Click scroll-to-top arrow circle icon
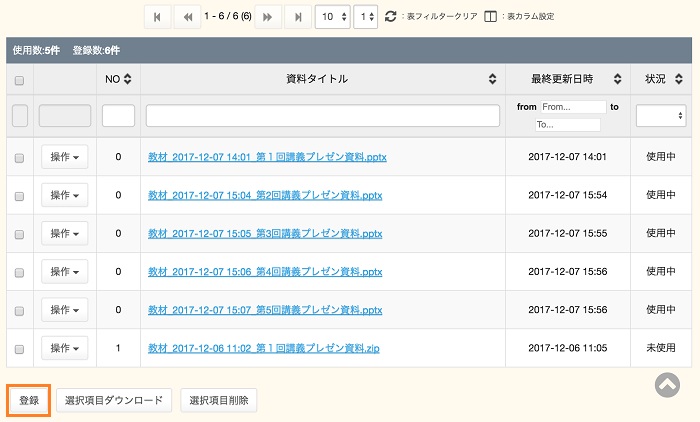The width and height of the screenshot is (700, 422). click(667, 383)
